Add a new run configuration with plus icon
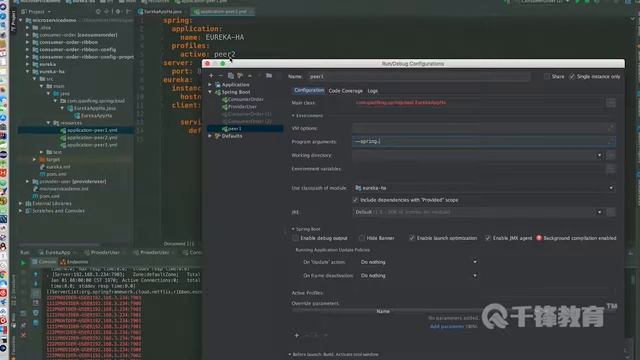Image resolution: width=640 pixels, height=360 pixels. [211, 76]
